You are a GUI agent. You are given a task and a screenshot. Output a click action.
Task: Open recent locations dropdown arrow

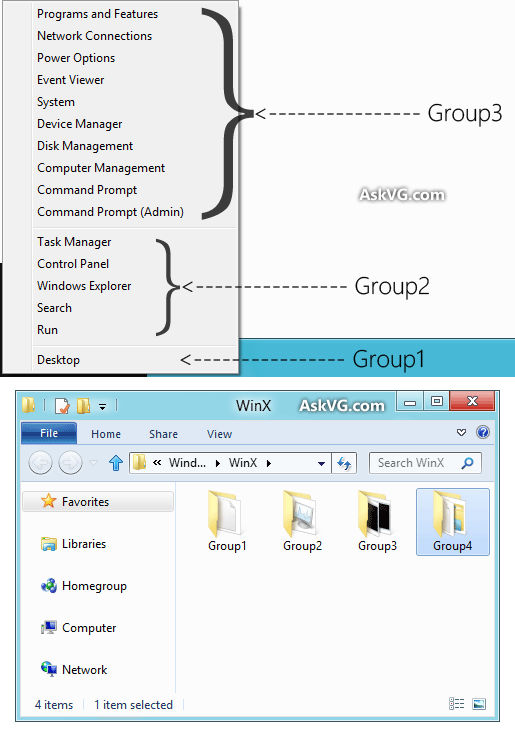tap(93, 463)
